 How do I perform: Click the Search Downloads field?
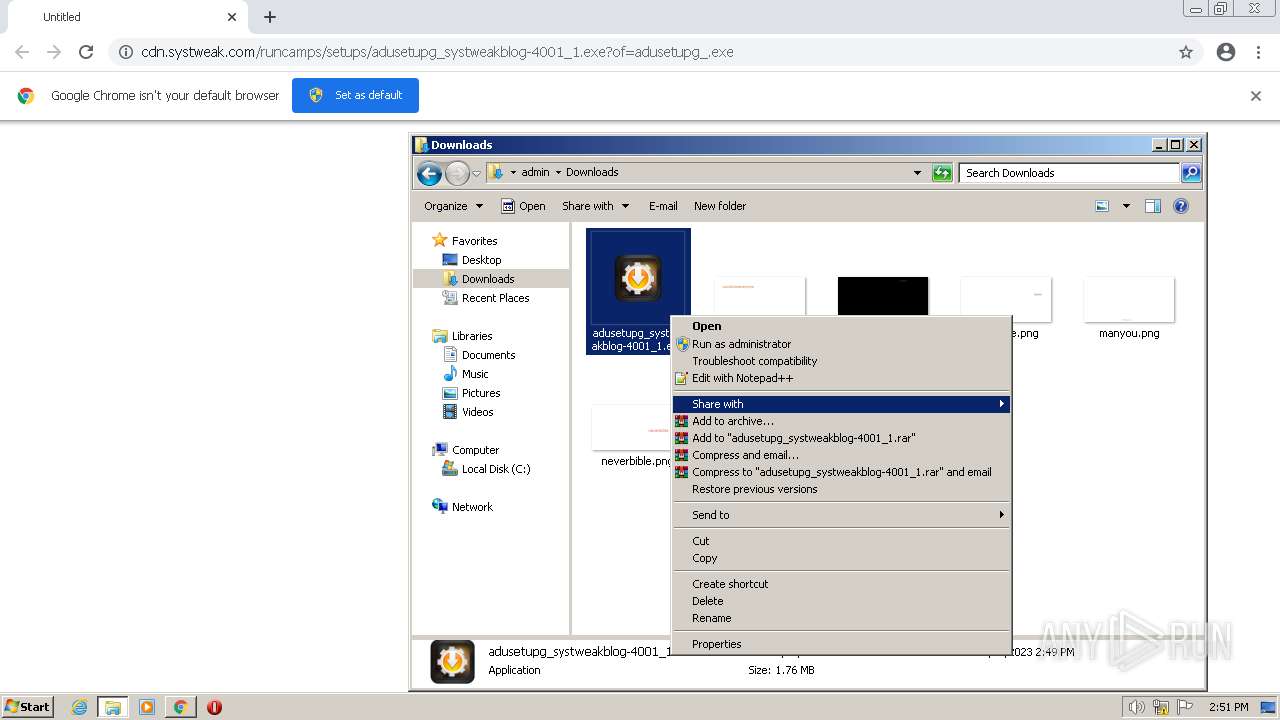[1070, 173]
